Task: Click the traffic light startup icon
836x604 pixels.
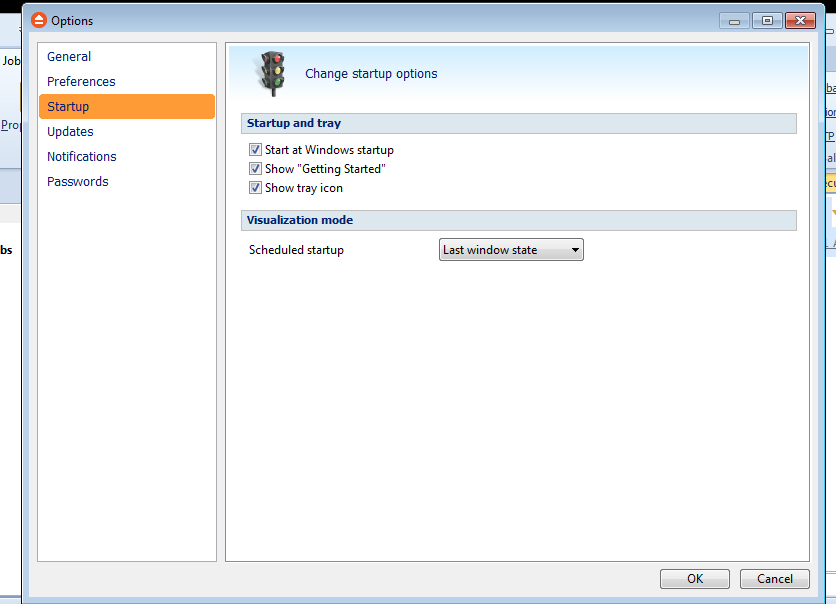Action: (x=272, y=73)
